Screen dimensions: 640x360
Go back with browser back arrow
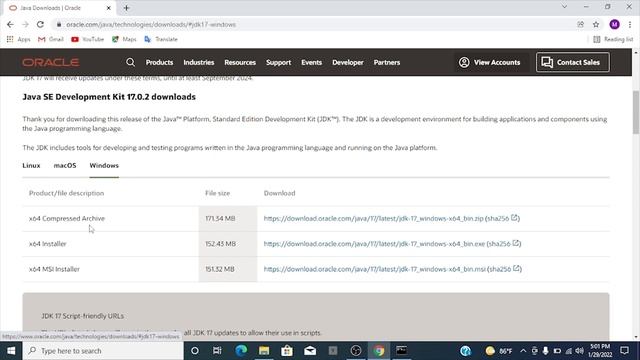pyautogui.click(x=10, y=24)
